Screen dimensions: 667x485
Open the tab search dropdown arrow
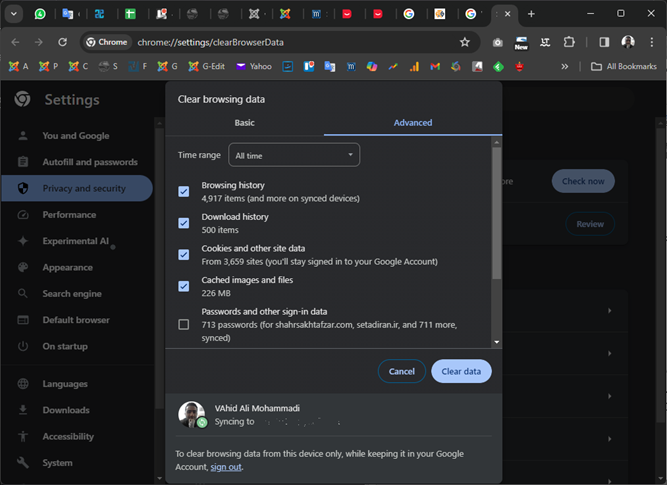(14, 14)
